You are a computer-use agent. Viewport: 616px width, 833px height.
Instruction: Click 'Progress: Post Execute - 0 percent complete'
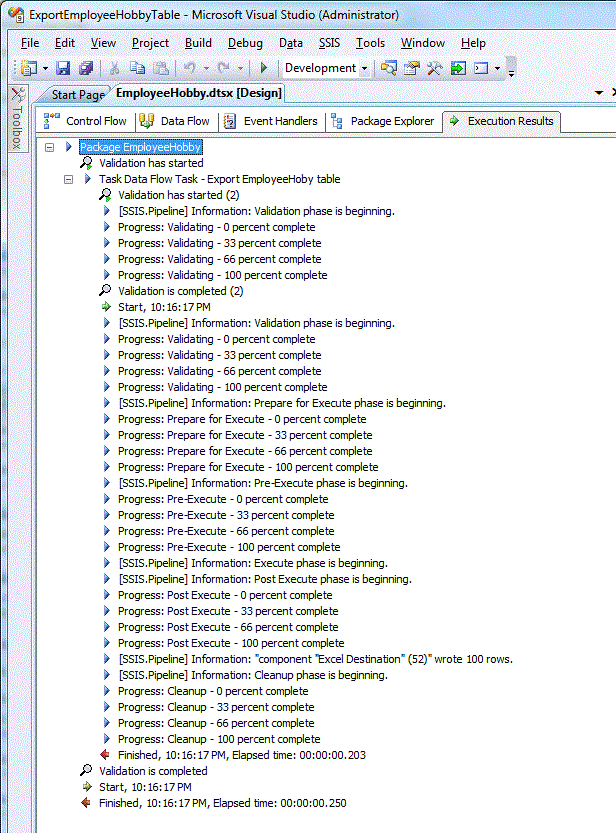point(225,595)
